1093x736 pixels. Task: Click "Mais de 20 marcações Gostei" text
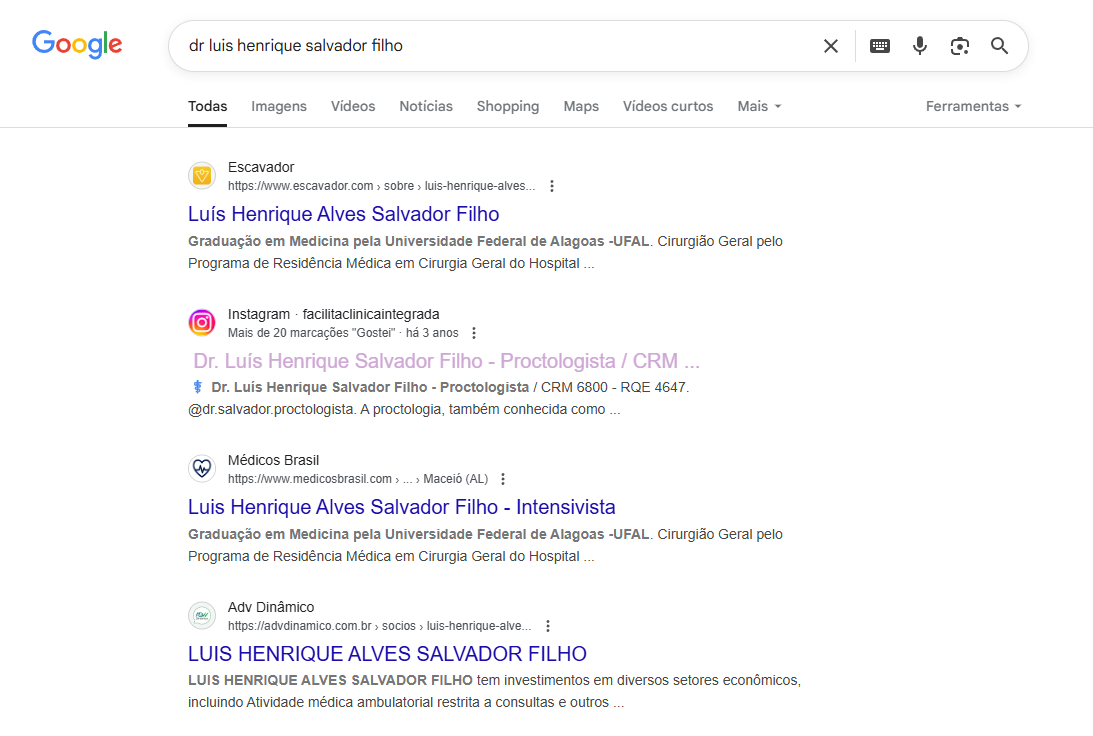click(x=311, y=333)
